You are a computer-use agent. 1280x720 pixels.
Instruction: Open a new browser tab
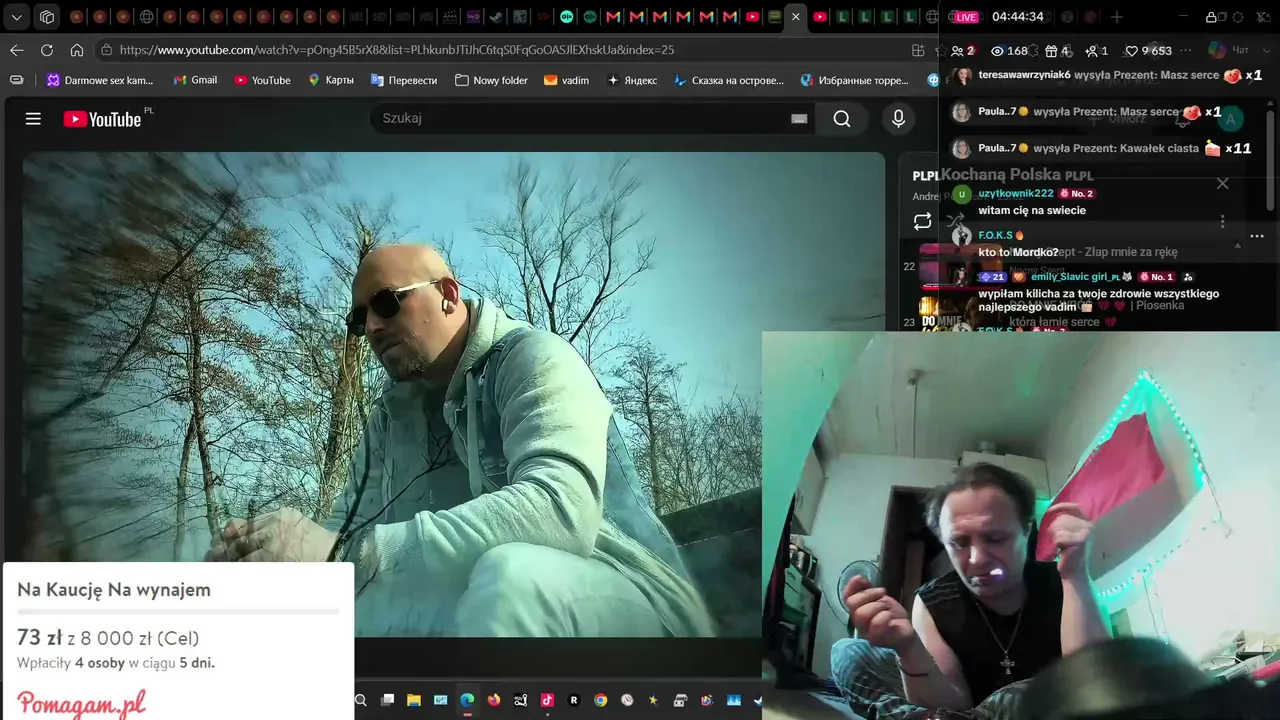pyautogui.click(x=1116, y=17)
